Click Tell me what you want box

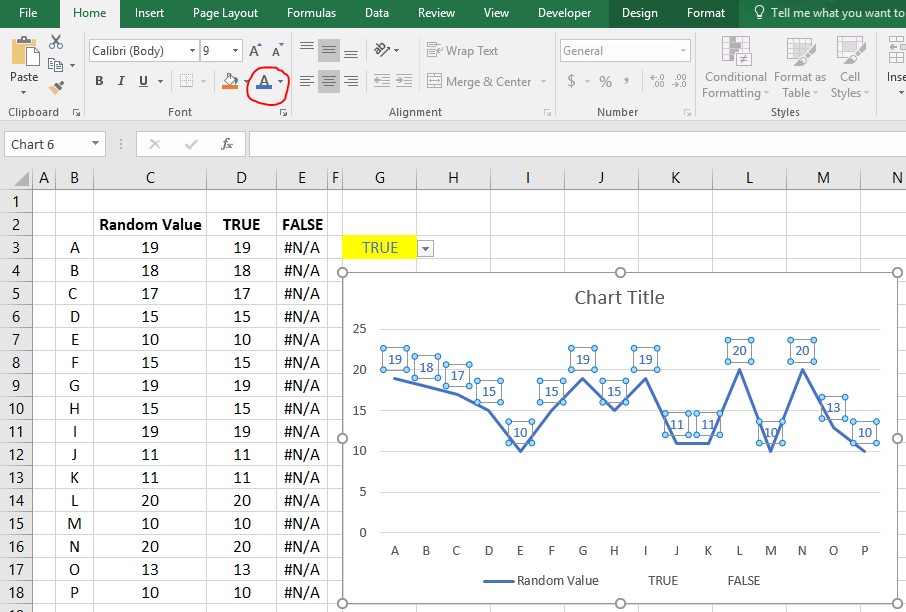coord(830,13)
